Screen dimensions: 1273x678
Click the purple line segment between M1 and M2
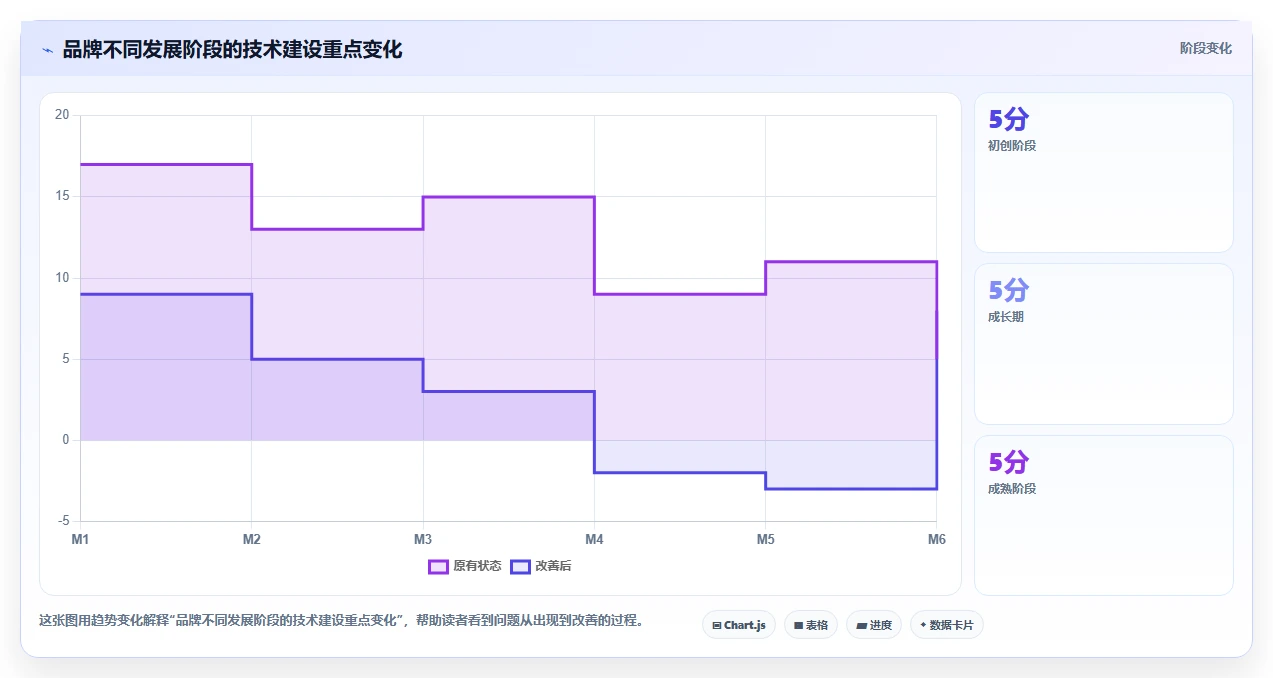(166, 164)
